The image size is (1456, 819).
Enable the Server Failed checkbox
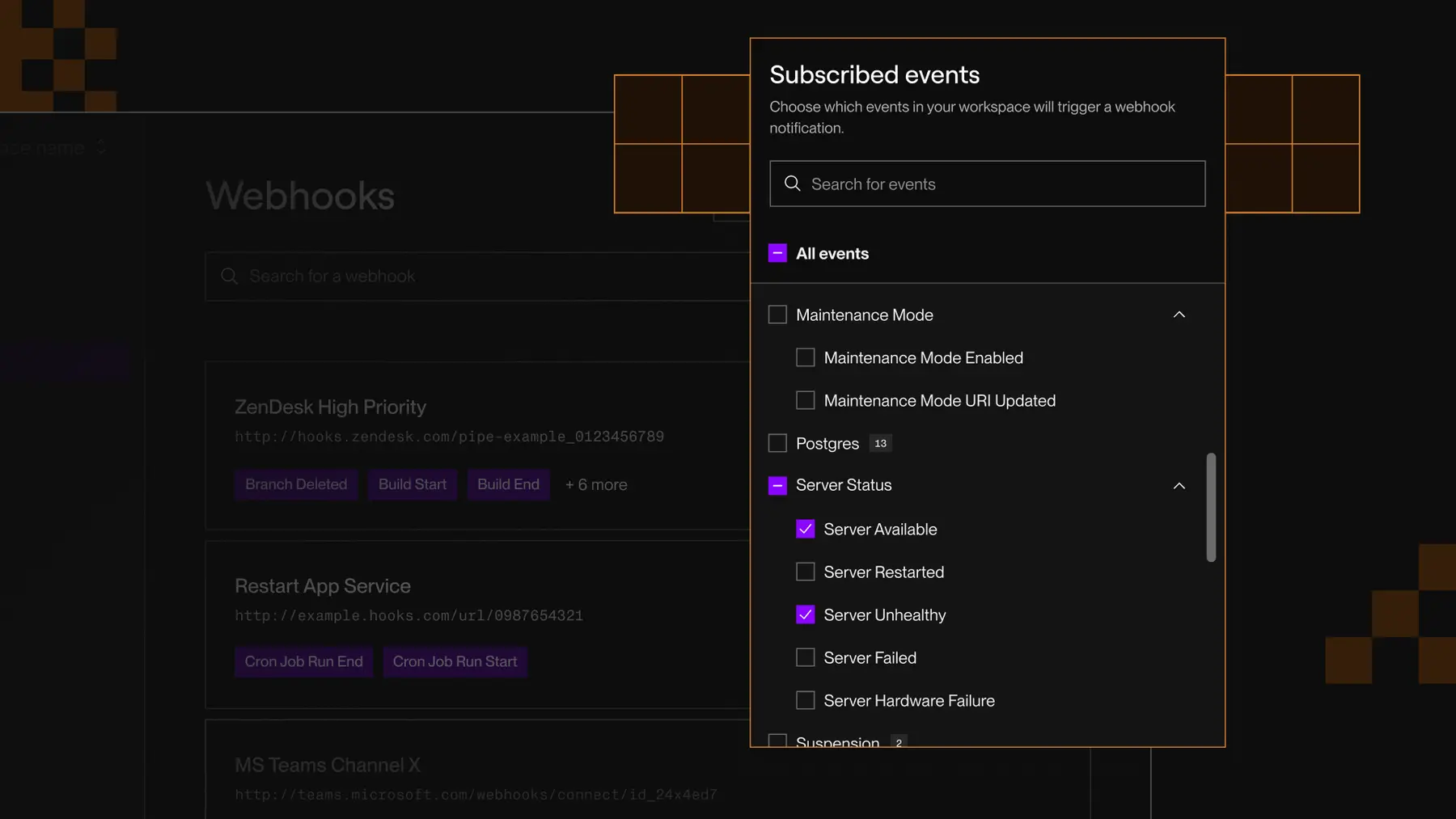coord(805,657)
